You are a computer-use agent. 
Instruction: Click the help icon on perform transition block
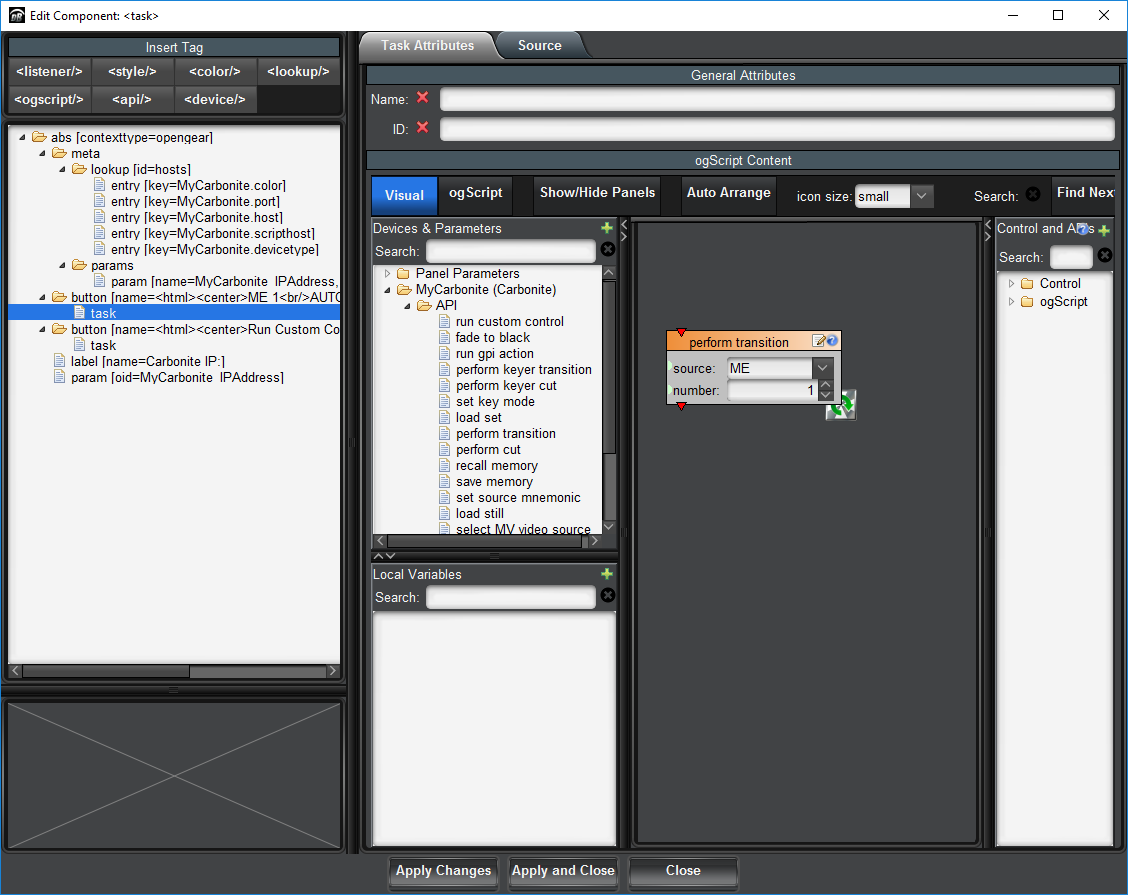[x=832, y=341]
